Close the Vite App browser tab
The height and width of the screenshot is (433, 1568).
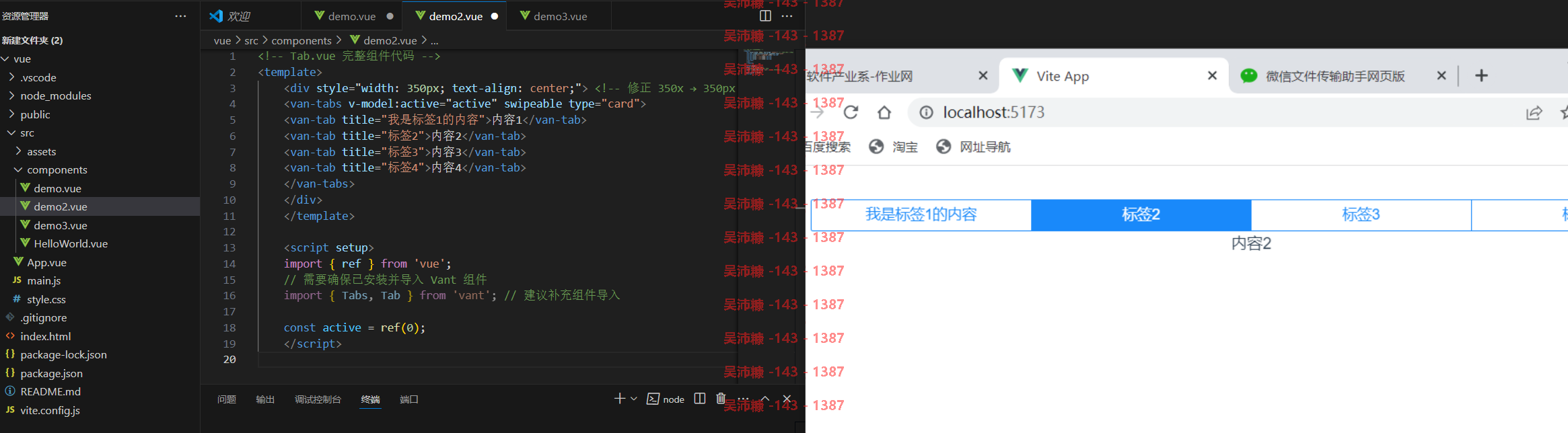pyautogui.click(x=1212, y=75)
